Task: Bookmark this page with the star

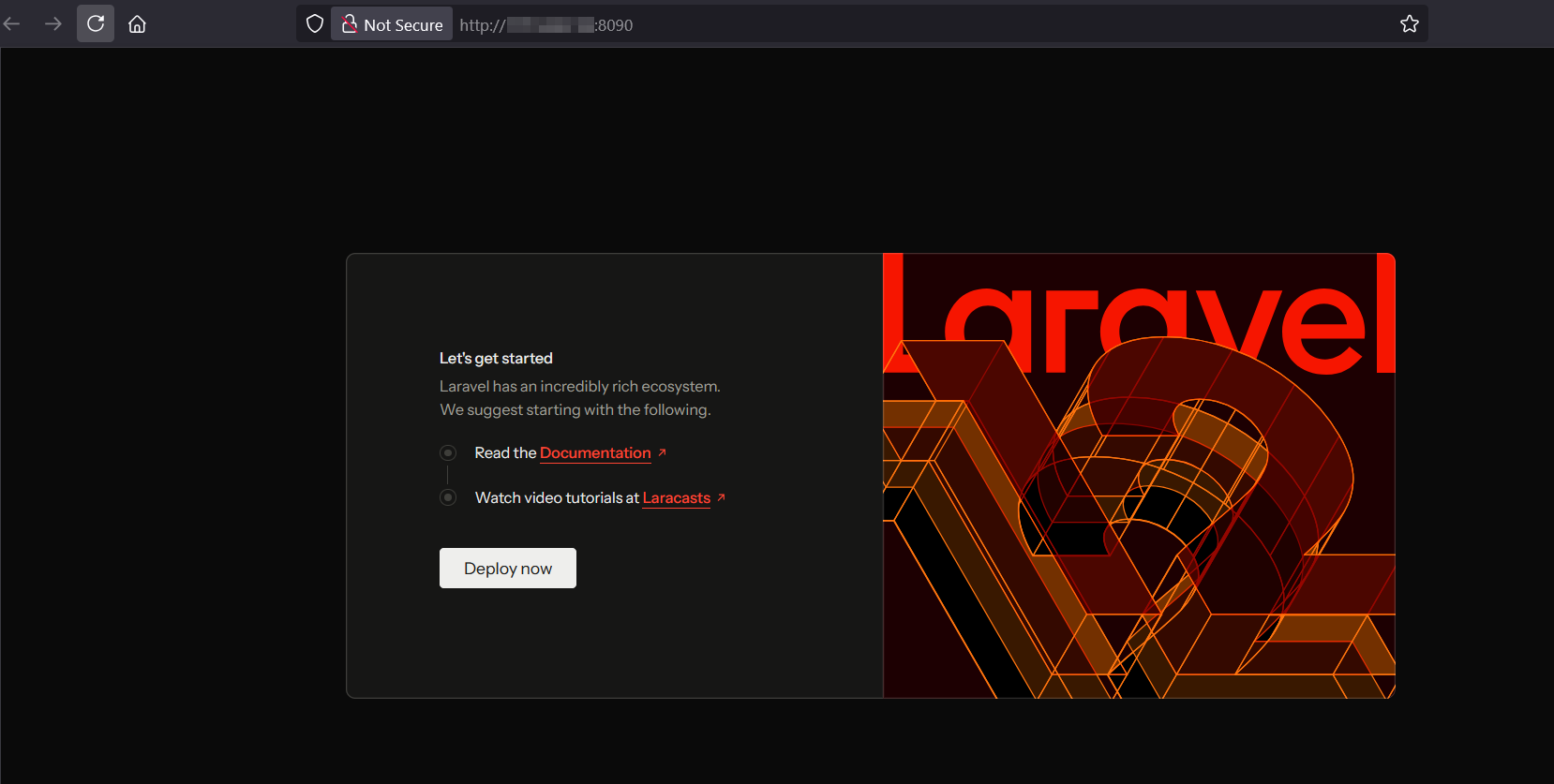Action: 1409,24
